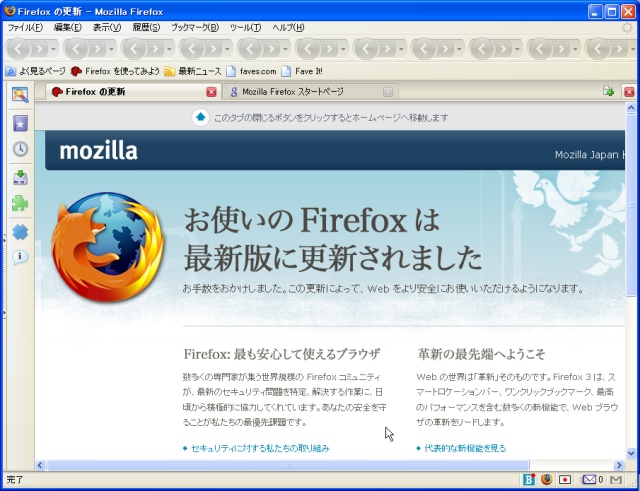Click the leftmost Back arrow in toolbar

pyautogui.click(x=18, y=49)
